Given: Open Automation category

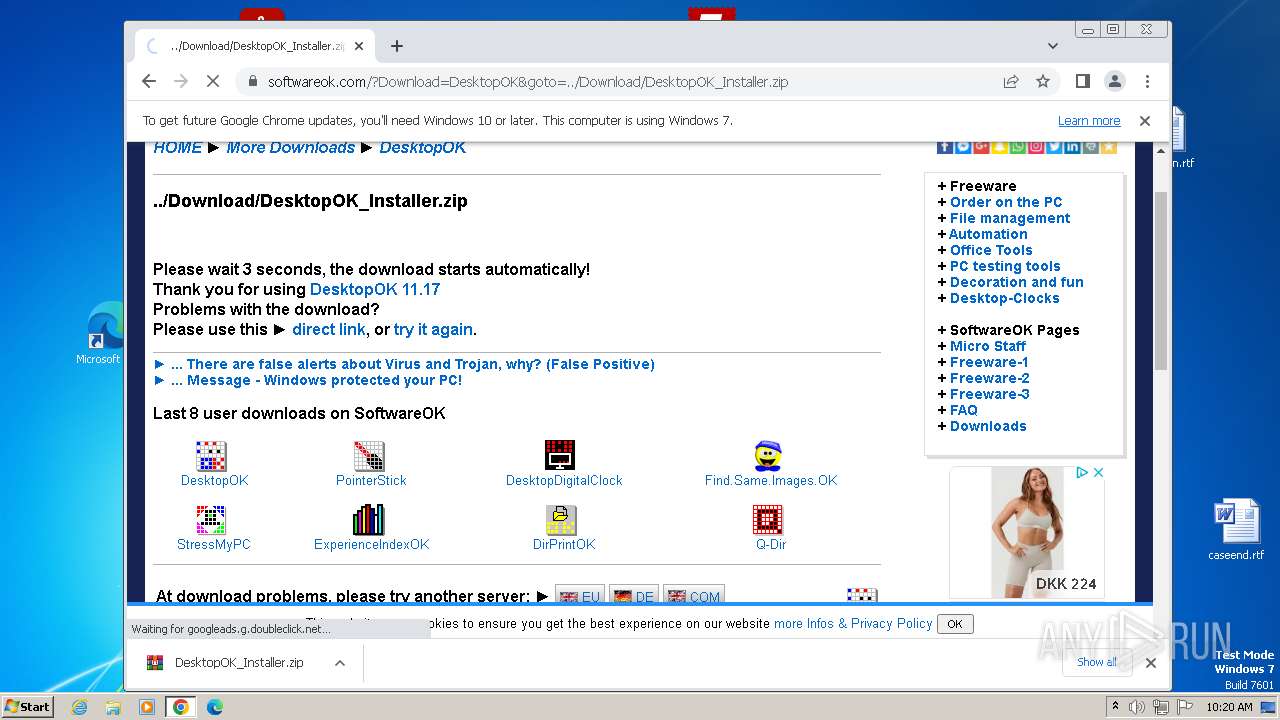Looking at the screenshot, I should (x=988, y=234).
